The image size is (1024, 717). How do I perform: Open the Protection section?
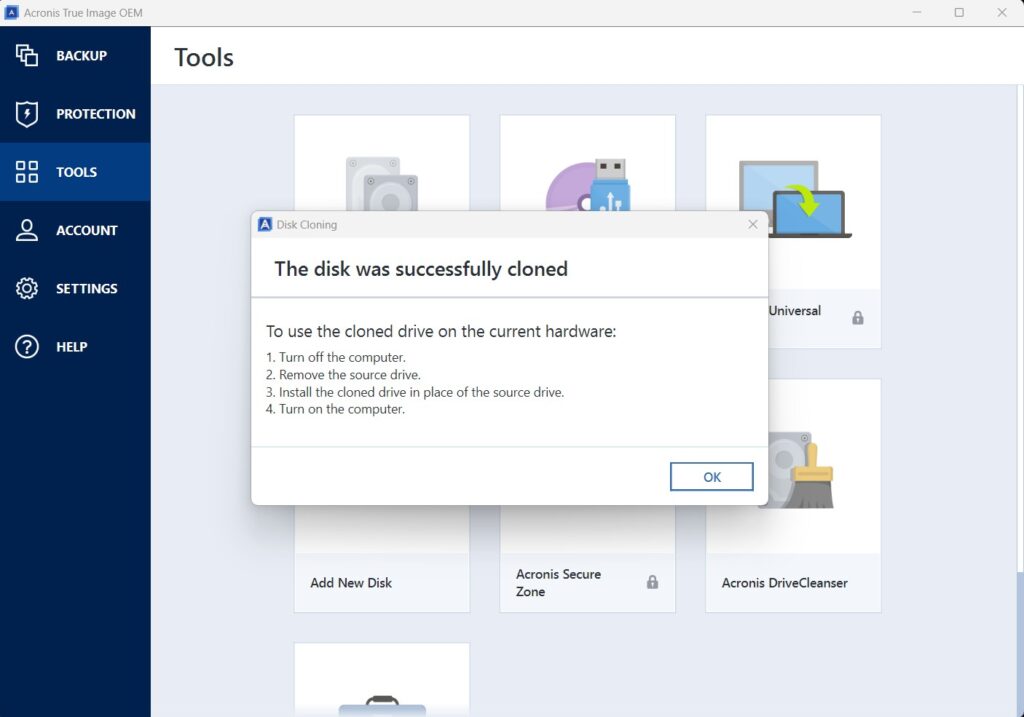click(x=95, y=114)
